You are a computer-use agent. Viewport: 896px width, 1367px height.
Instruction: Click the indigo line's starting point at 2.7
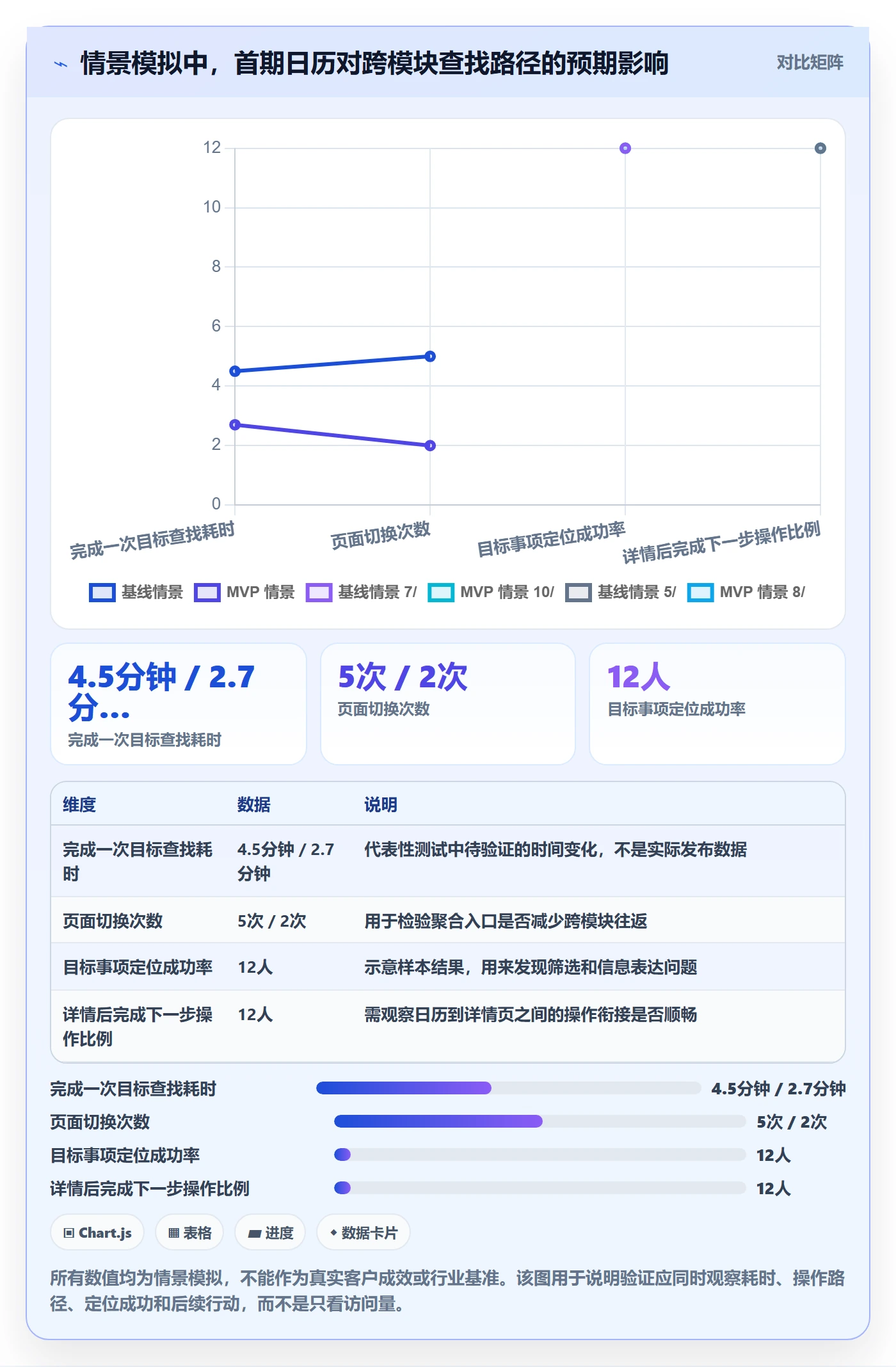point(235,425)
